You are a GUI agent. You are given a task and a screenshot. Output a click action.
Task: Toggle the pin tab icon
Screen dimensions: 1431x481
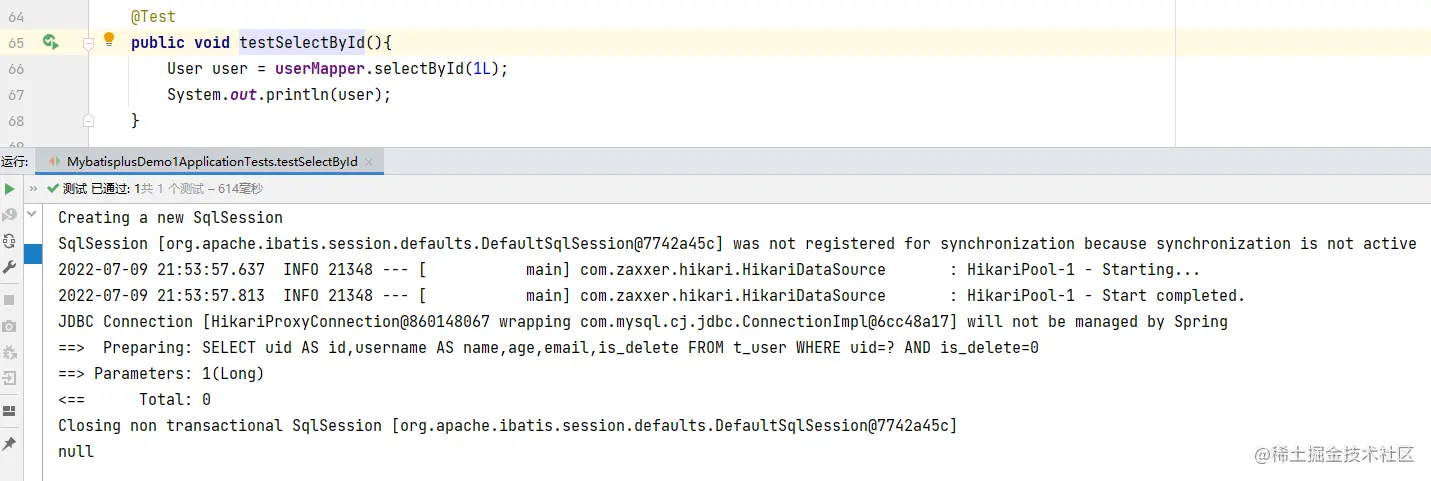9,442
